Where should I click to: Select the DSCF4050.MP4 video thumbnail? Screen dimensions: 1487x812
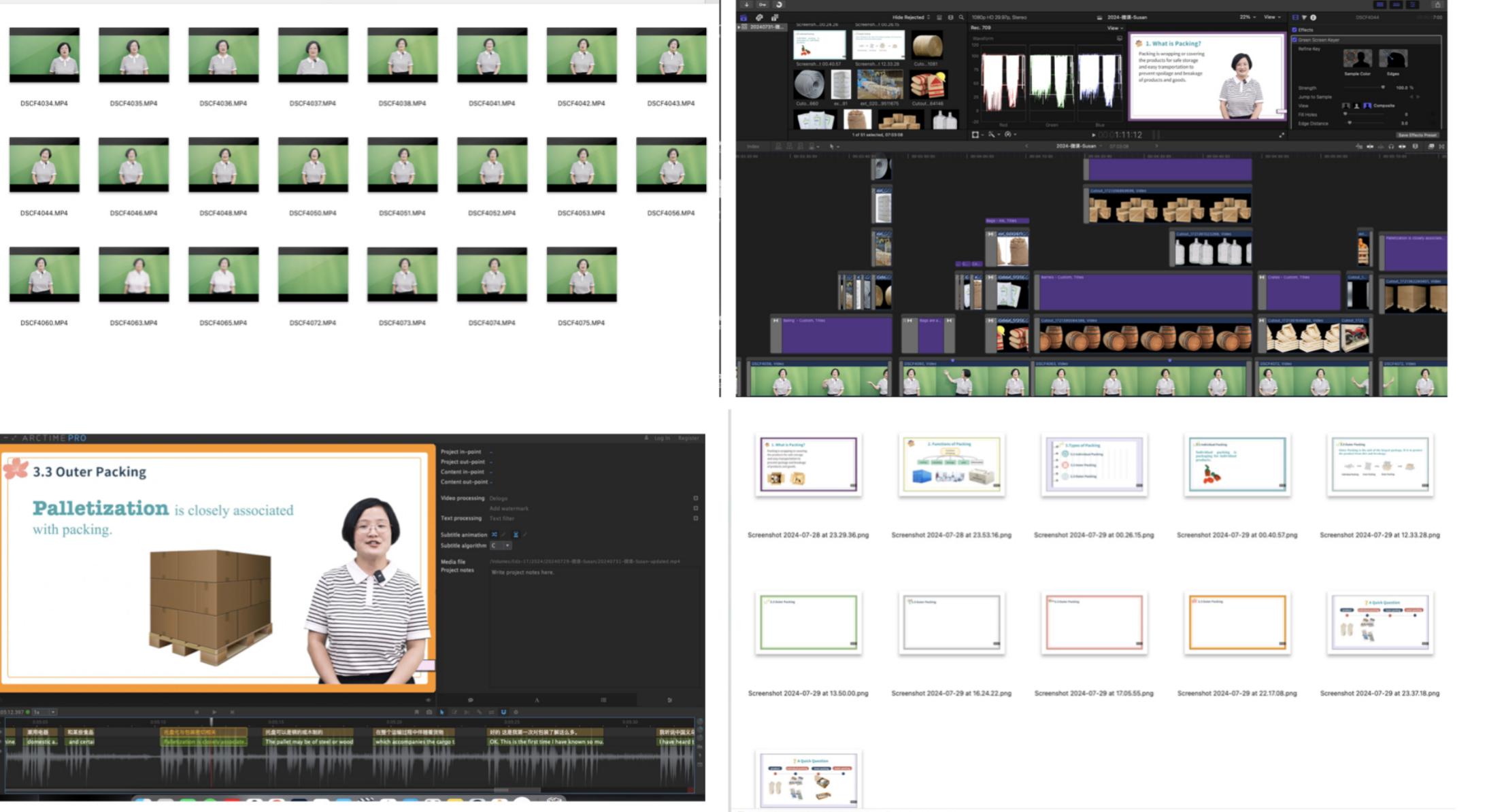[312, 165]
